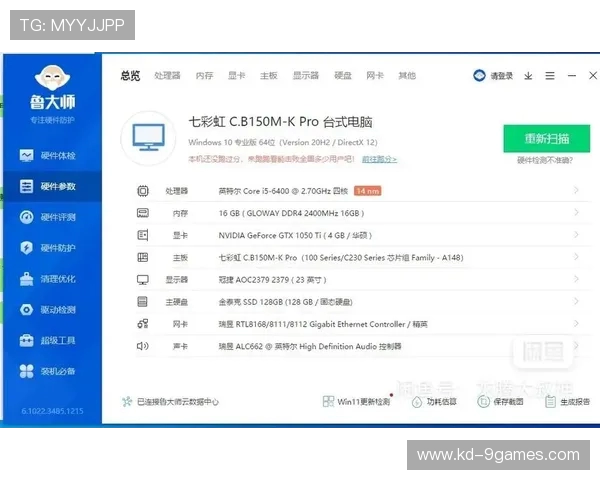Image resolution: width=600 pixels, height=480 pixels.
Task: Switch to the 其他 tab
Action: (x=407, y=76)
